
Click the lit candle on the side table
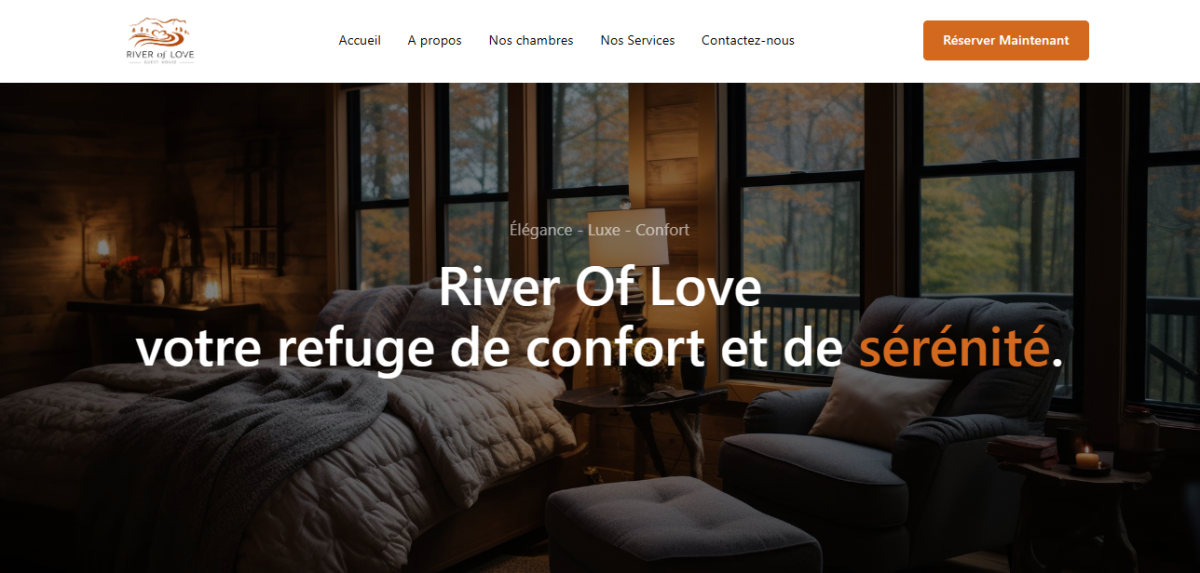(1087, 458)
